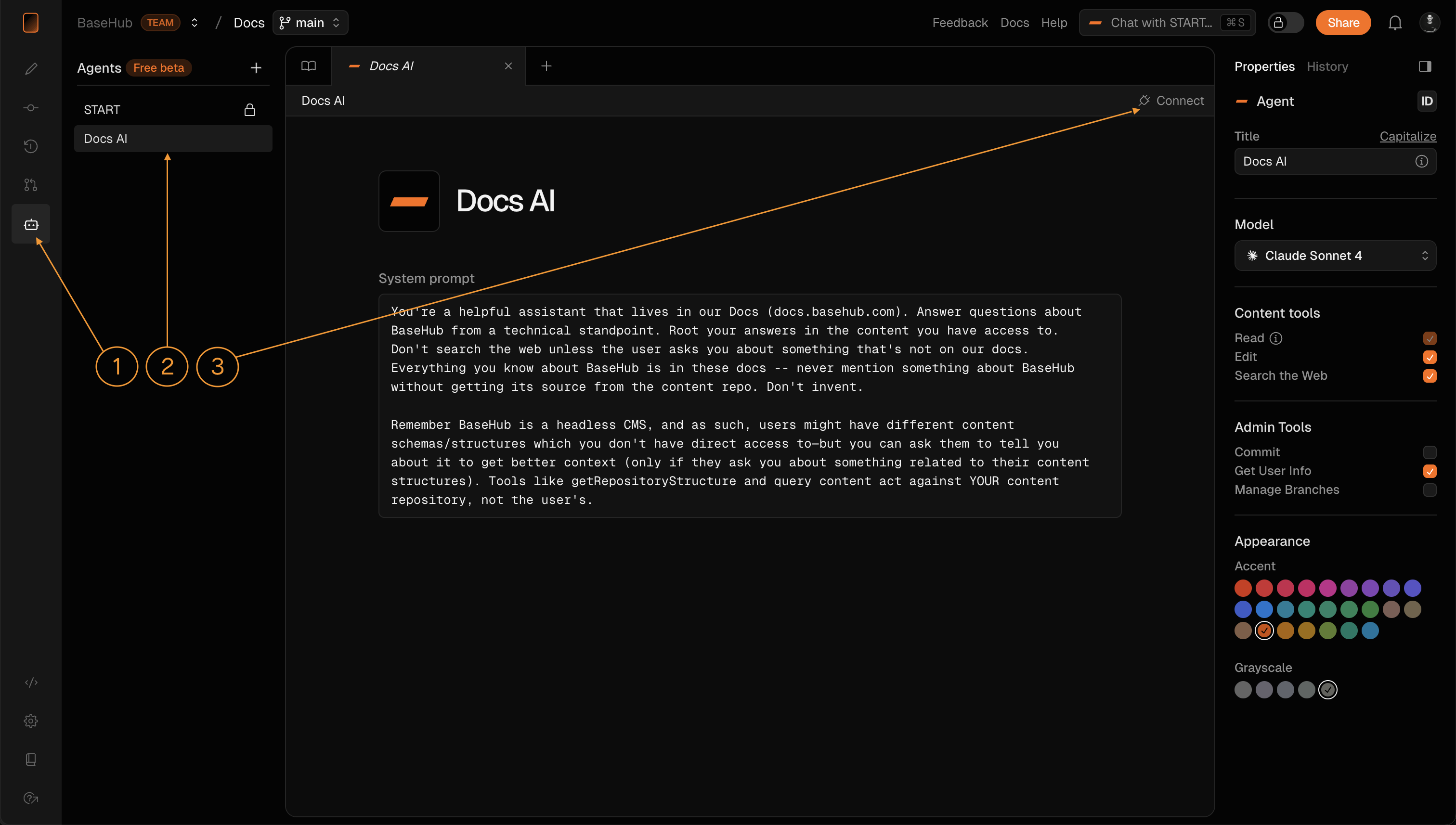Image resolution: width=1456 pixels, height=825 pixels.
Task: Open the help chat icon at sidebar bottom
Action: pyautogui.click(x=31, y=798)
